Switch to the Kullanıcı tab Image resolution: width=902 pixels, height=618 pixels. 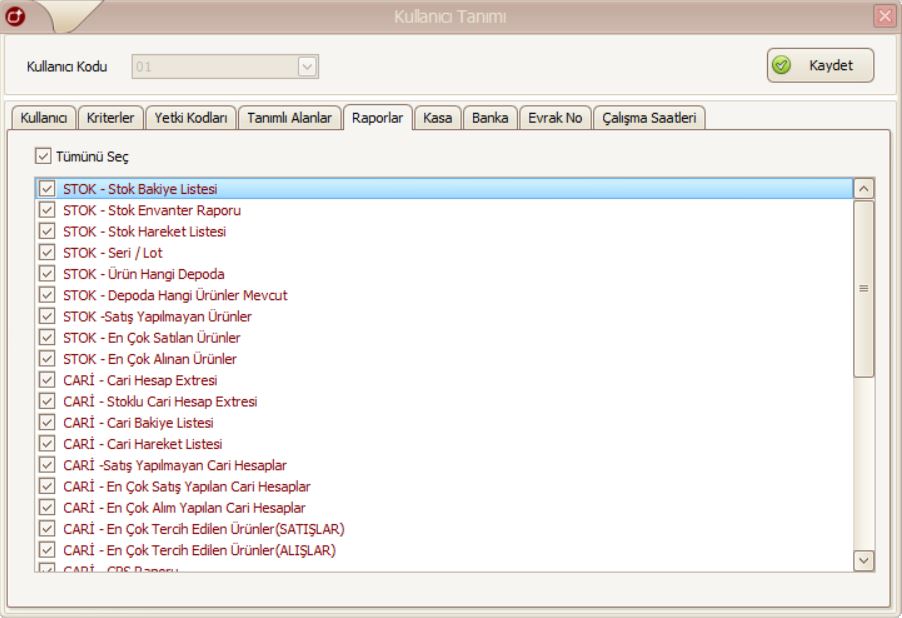(x=41, y=118)
